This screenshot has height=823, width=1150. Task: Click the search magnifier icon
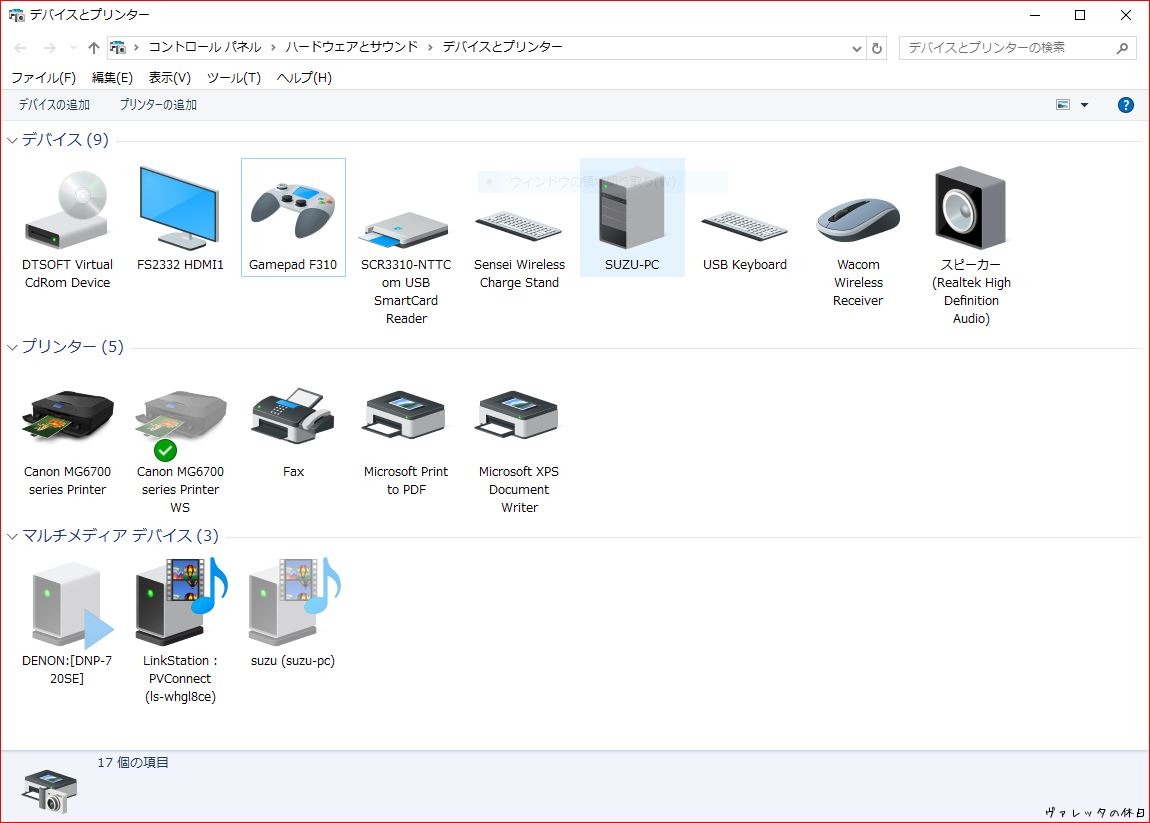coord(1122,48)
